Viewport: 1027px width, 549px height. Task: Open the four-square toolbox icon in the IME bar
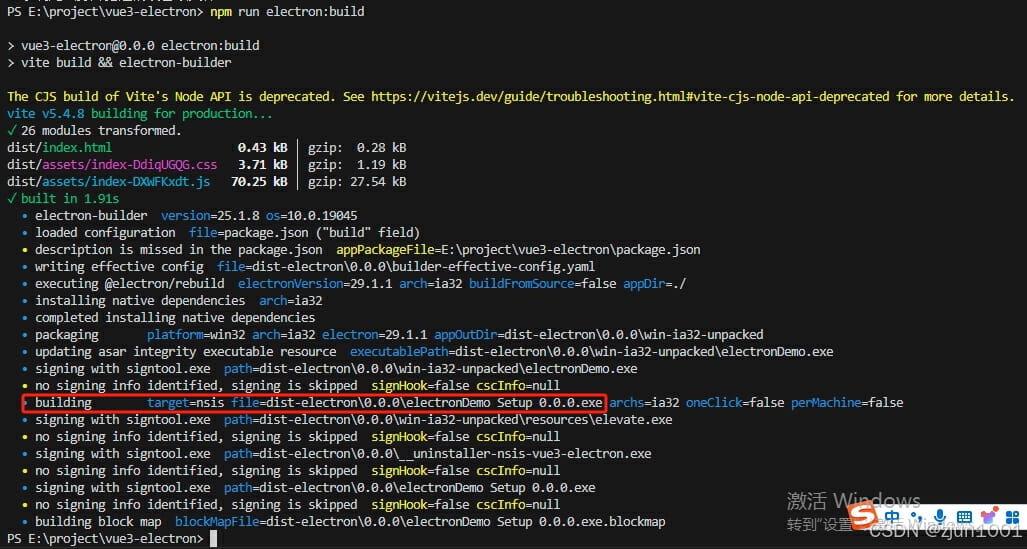(1013, 517)
